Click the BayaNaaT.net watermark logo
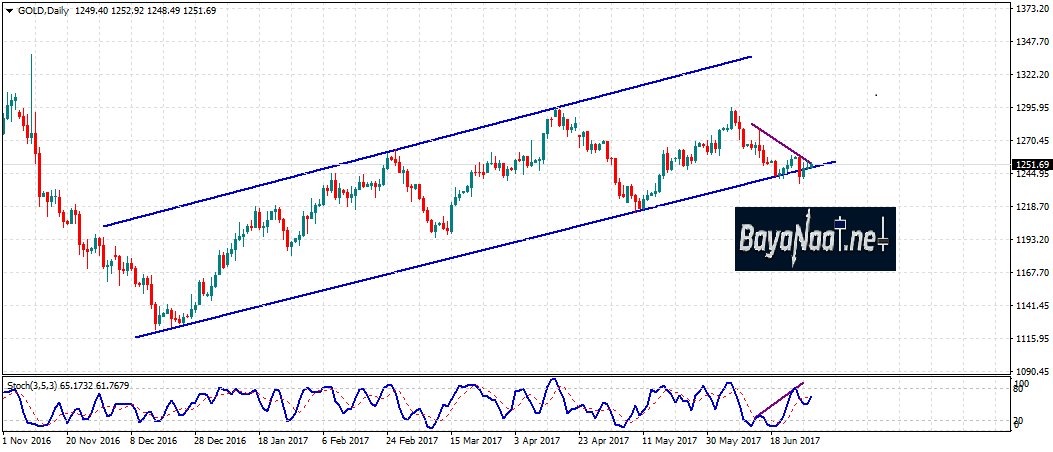This screenshot has width=1053, height=452. [x=815, y=239]
